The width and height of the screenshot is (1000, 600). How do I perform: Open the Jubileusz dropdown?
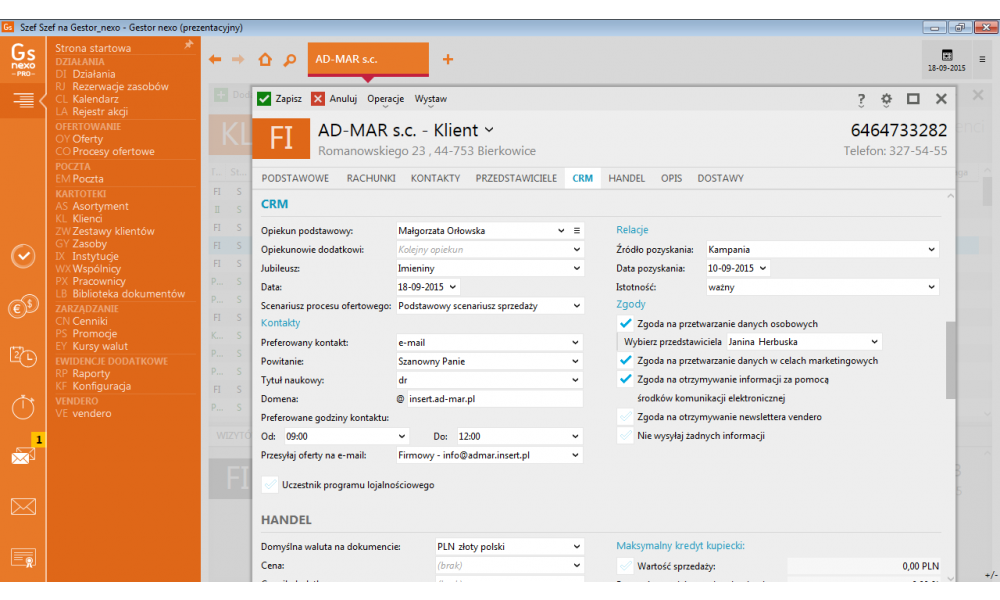tap(577, 268)
